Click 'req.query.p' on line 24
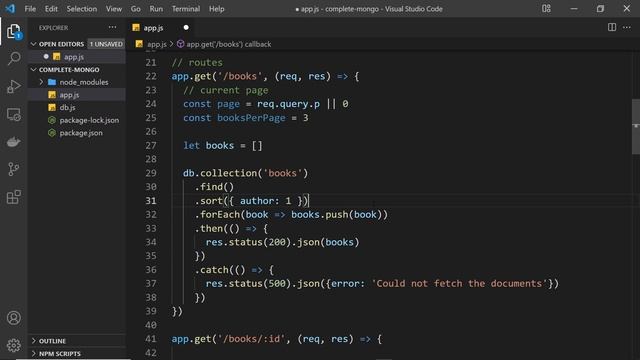 coord(288,104)
